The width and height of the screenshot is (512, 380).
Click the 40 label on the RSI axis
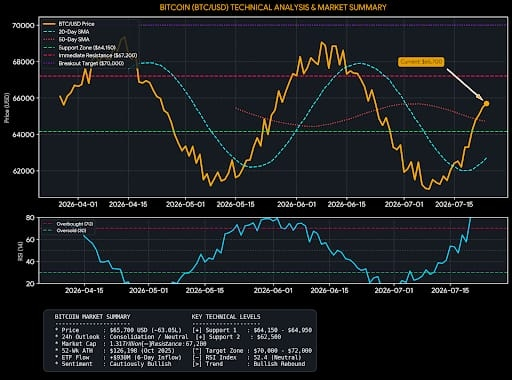coord(30,262)
